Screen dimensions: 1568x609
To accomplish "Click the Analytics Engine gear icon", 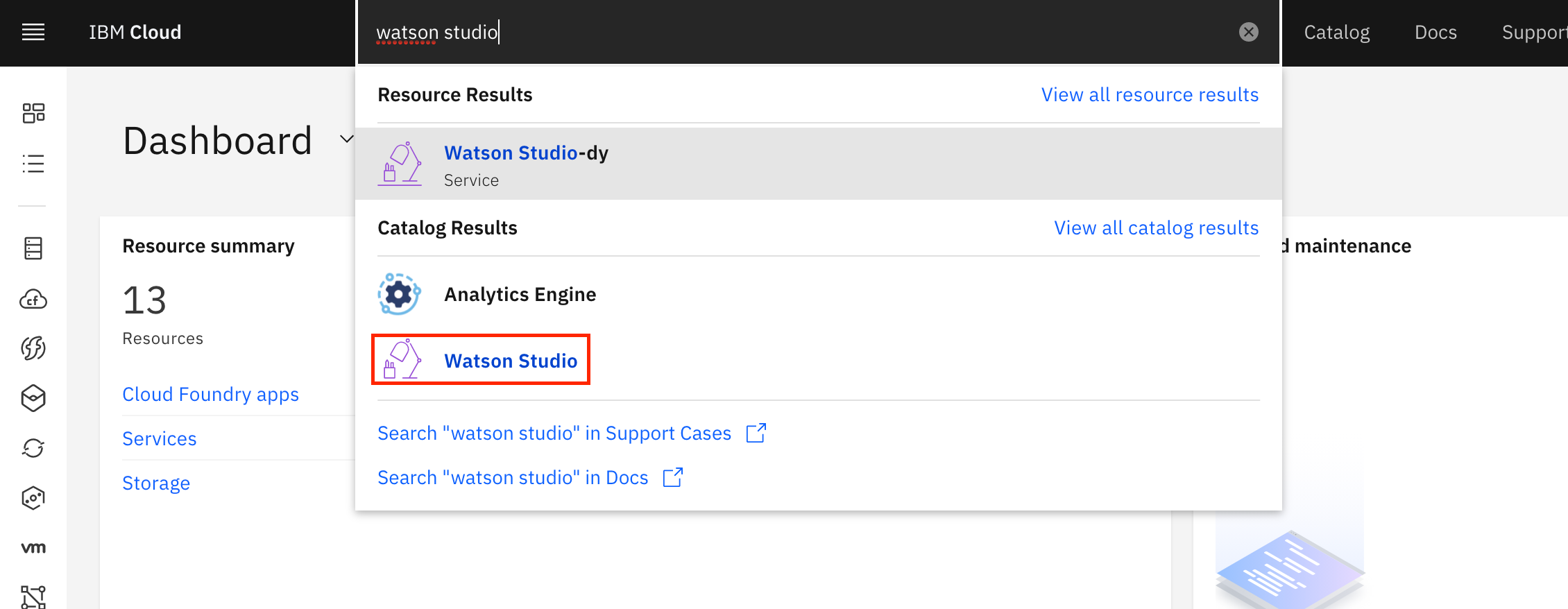I will pyautogui.click(x=400, y=294).
